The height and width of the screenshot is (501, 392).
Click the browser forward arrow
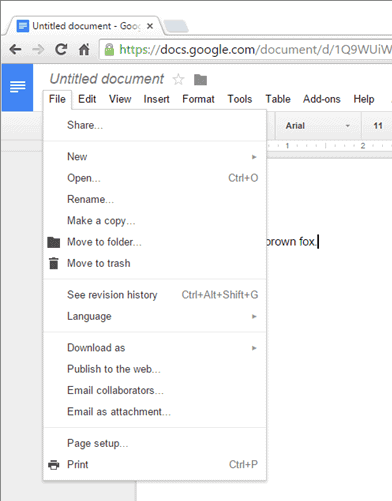click(x=38, y=50)
